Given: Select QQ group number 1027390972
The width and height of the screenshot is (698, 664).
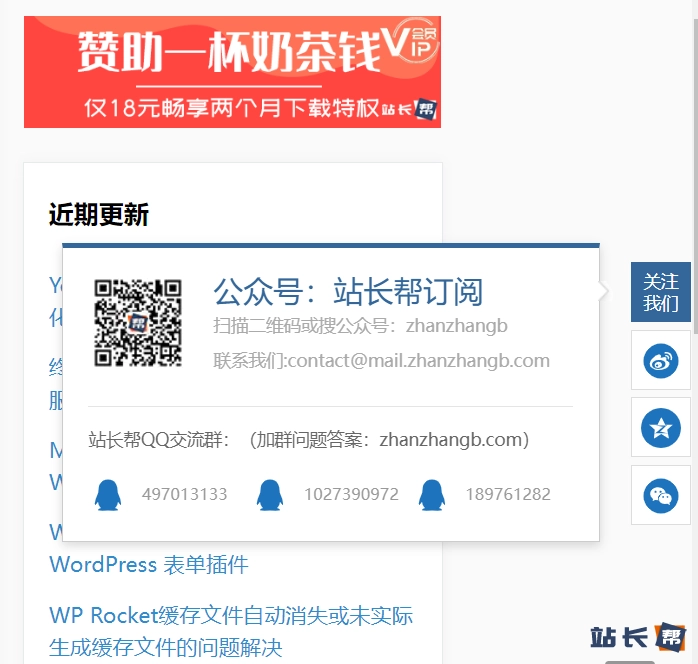Looking at the screenshot, I should click(351, 495).
